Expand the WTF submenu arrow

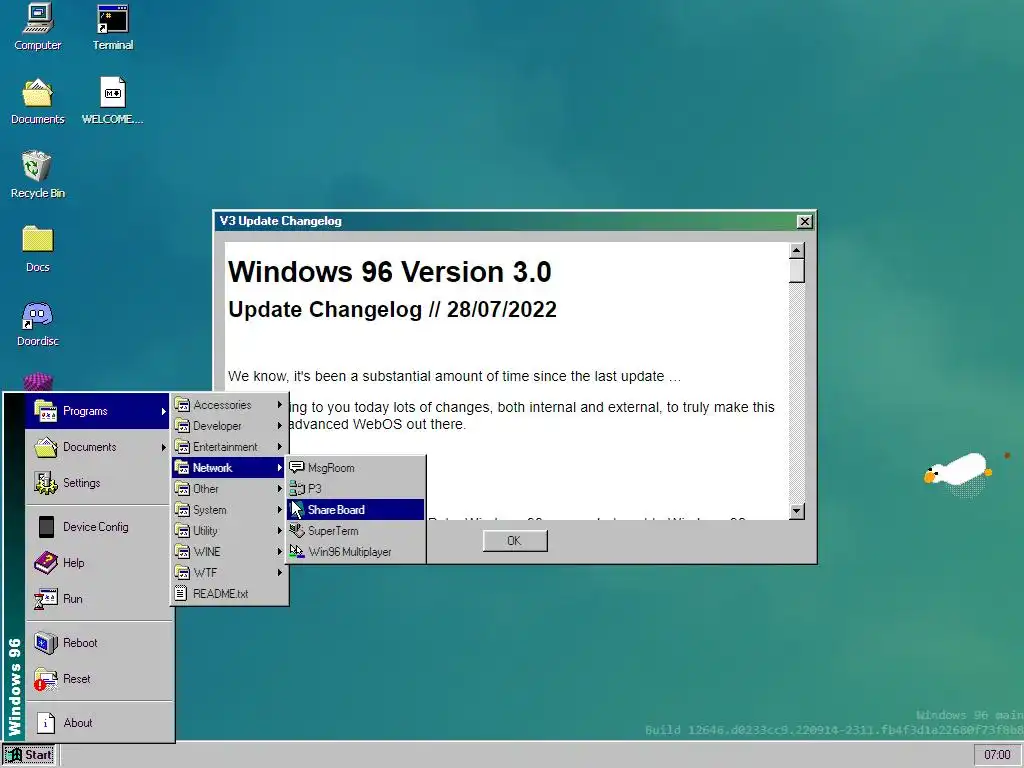click(x=280, y=573)
